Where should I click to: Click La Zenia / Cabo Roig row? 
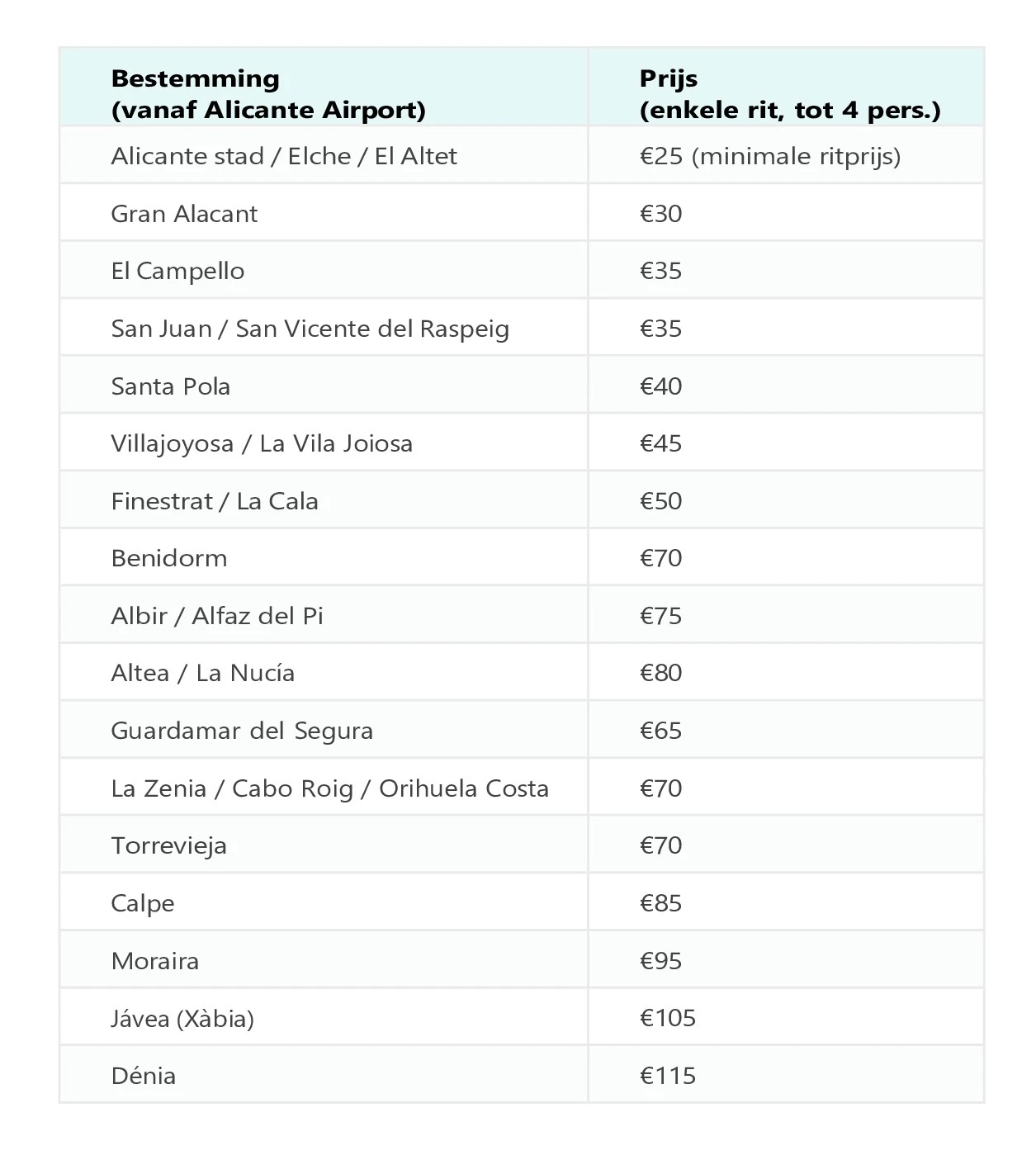pyautogui.click(x=329, y=788)
